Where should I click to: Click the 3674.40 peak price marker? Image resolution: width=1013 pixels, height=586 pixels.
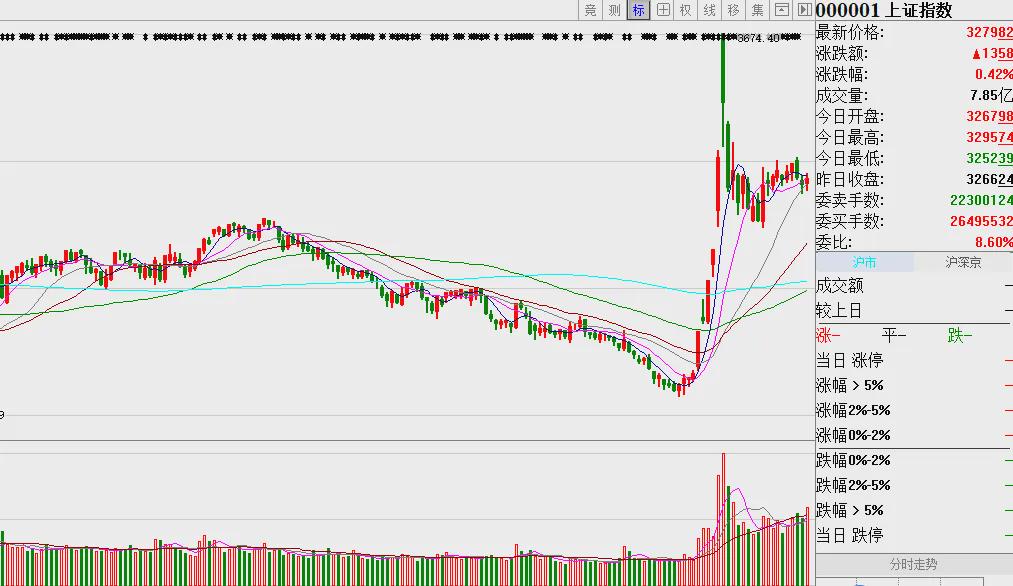coord(758,39)
